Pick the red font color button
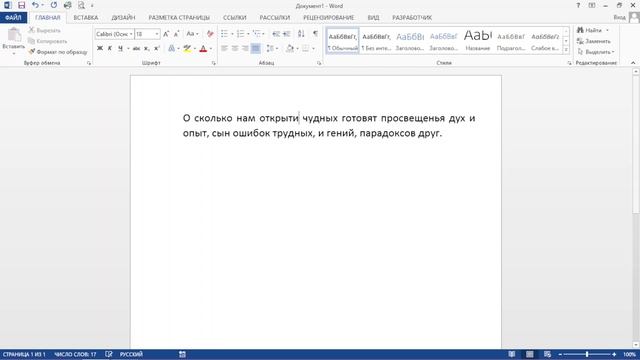The height and width of the screenshot is (360, 640). click(203, 48)
